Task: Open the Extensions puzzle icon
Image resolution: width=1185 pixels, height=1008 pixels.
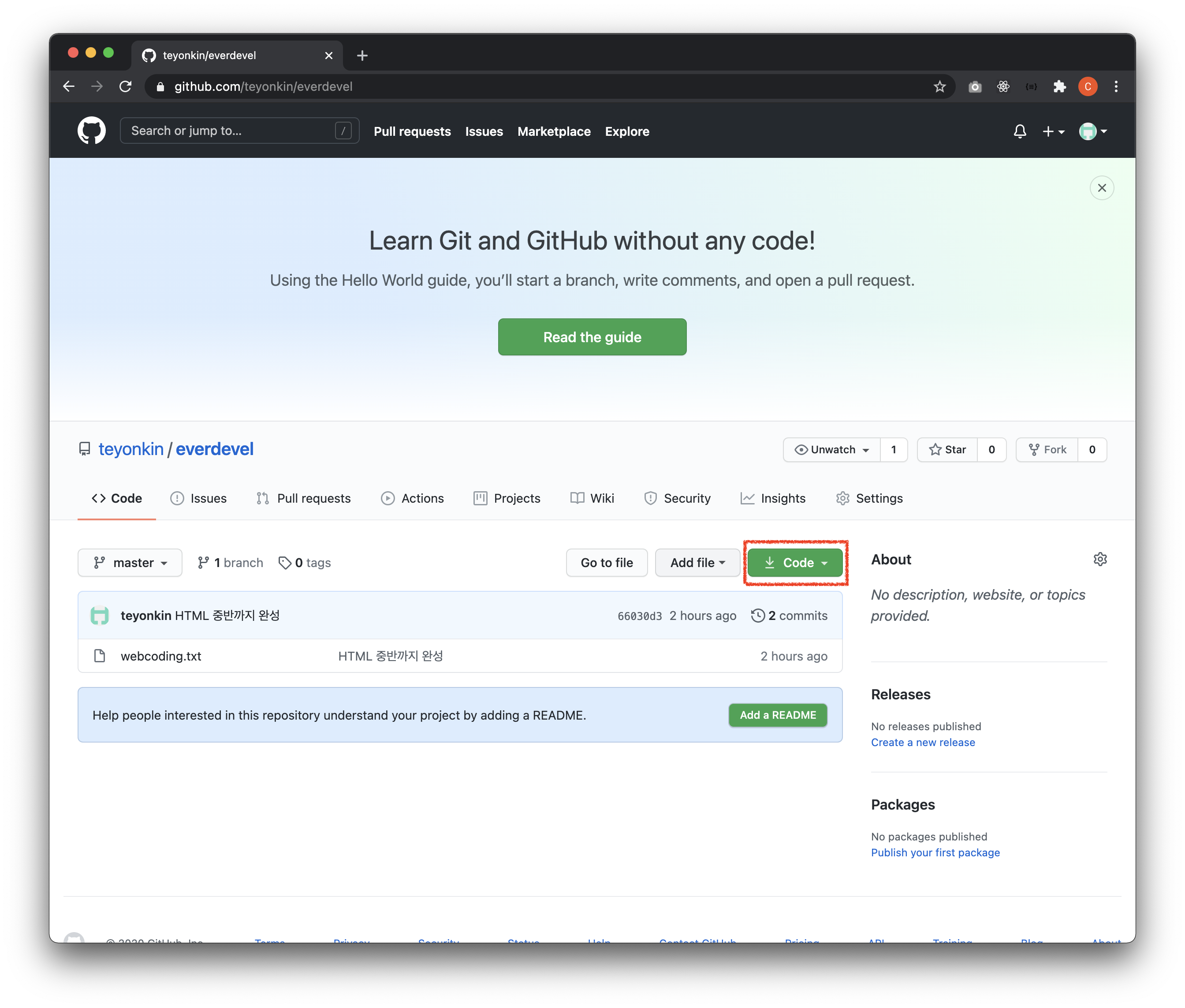Action: point(1059,86)
